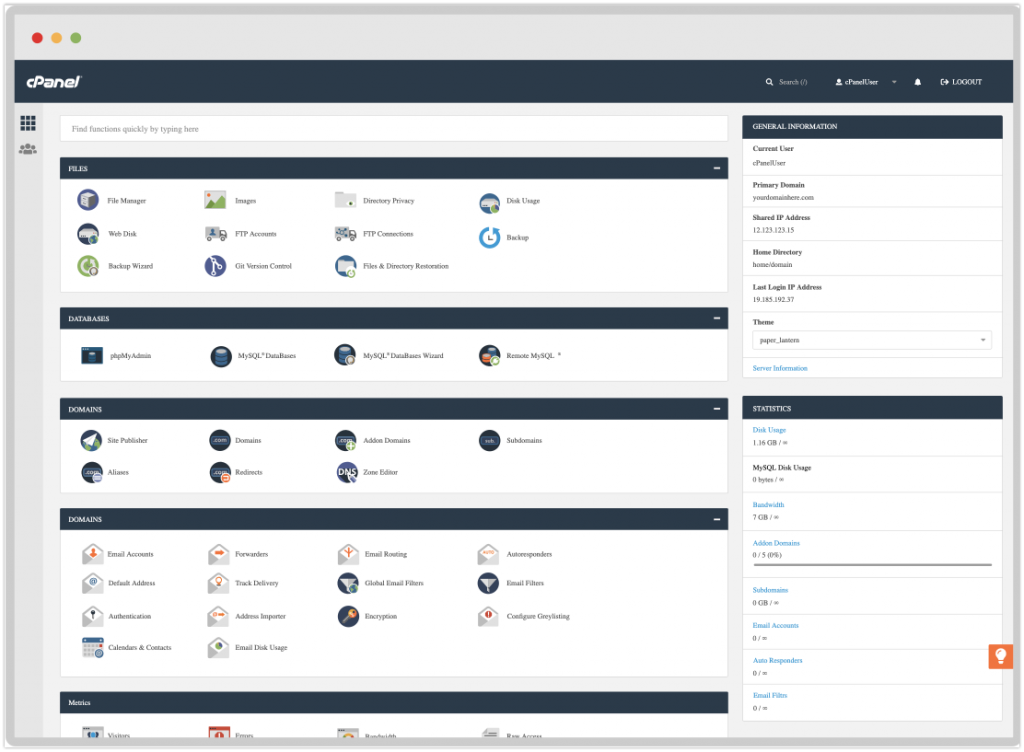Open the Directory Privacy icon
1024x752 pixels.
coord(345,200)
